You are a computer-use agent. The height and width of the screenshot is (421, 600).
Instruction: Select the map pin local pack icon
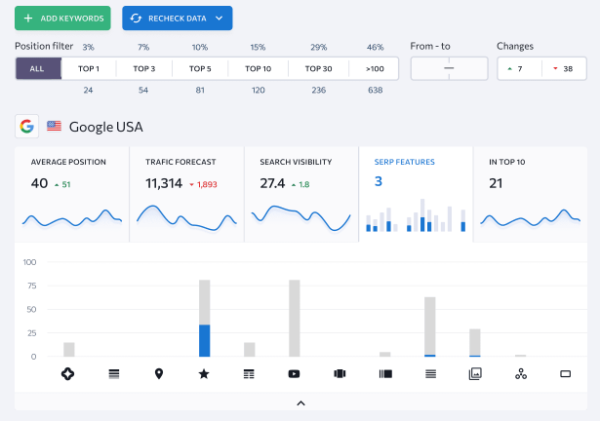click(158, 374)
